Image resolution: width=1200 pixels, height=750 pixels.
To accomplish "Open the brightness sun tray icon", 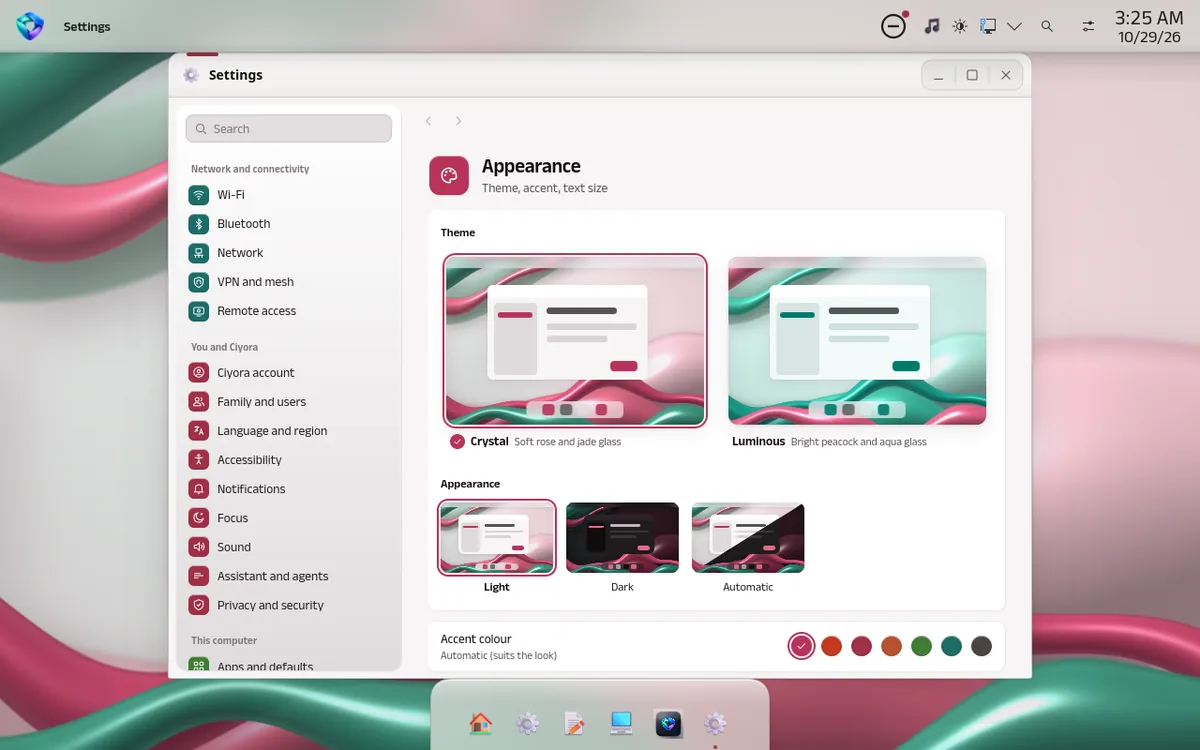I will click(960, 26).
